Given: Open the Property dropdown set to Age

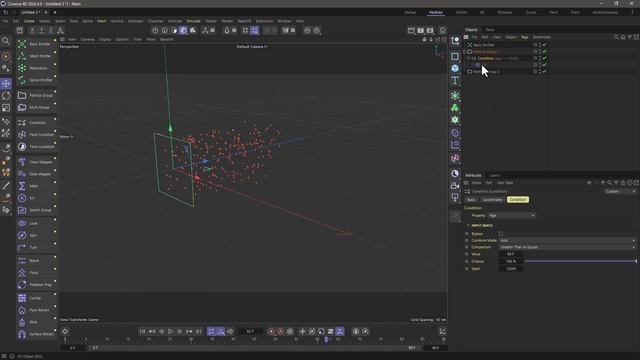Looking at the screenshot, I should (x=511, y=215).
